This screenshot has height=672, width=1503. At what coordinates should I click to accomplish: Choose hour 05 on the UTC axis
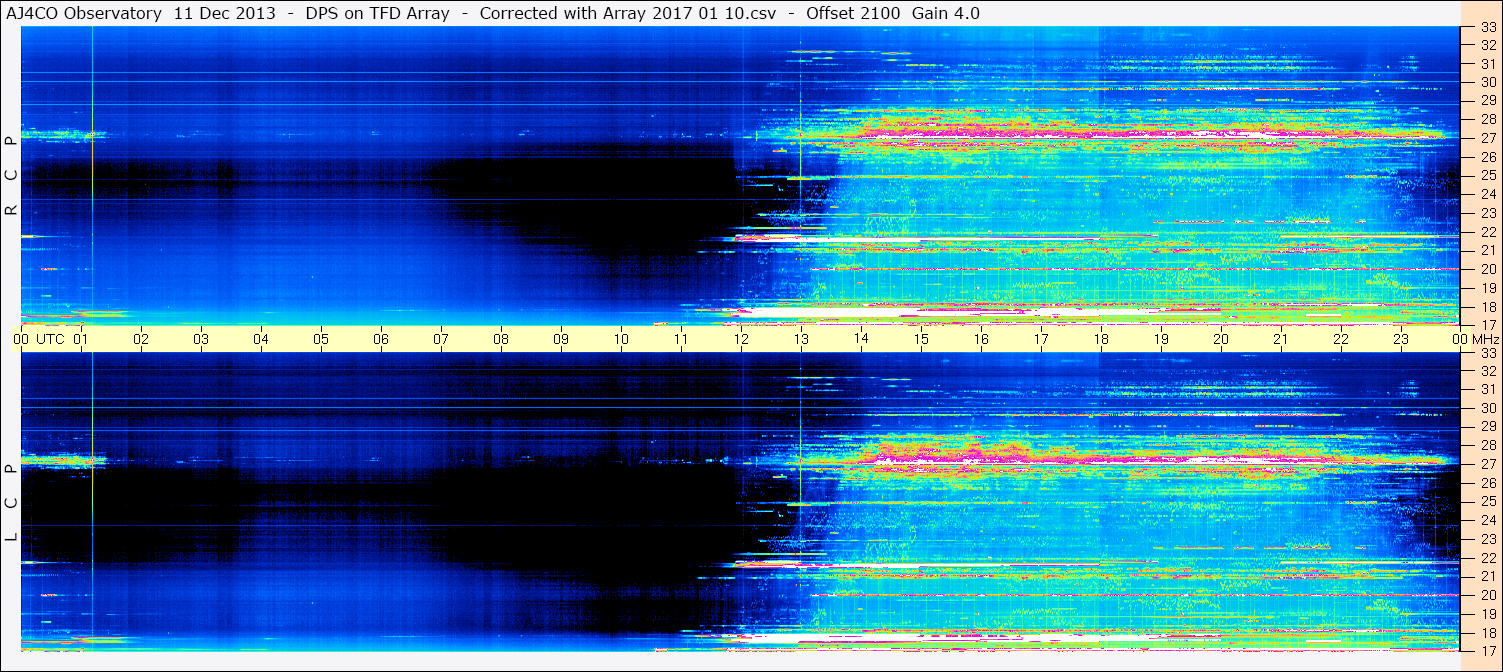pos(322,339)
